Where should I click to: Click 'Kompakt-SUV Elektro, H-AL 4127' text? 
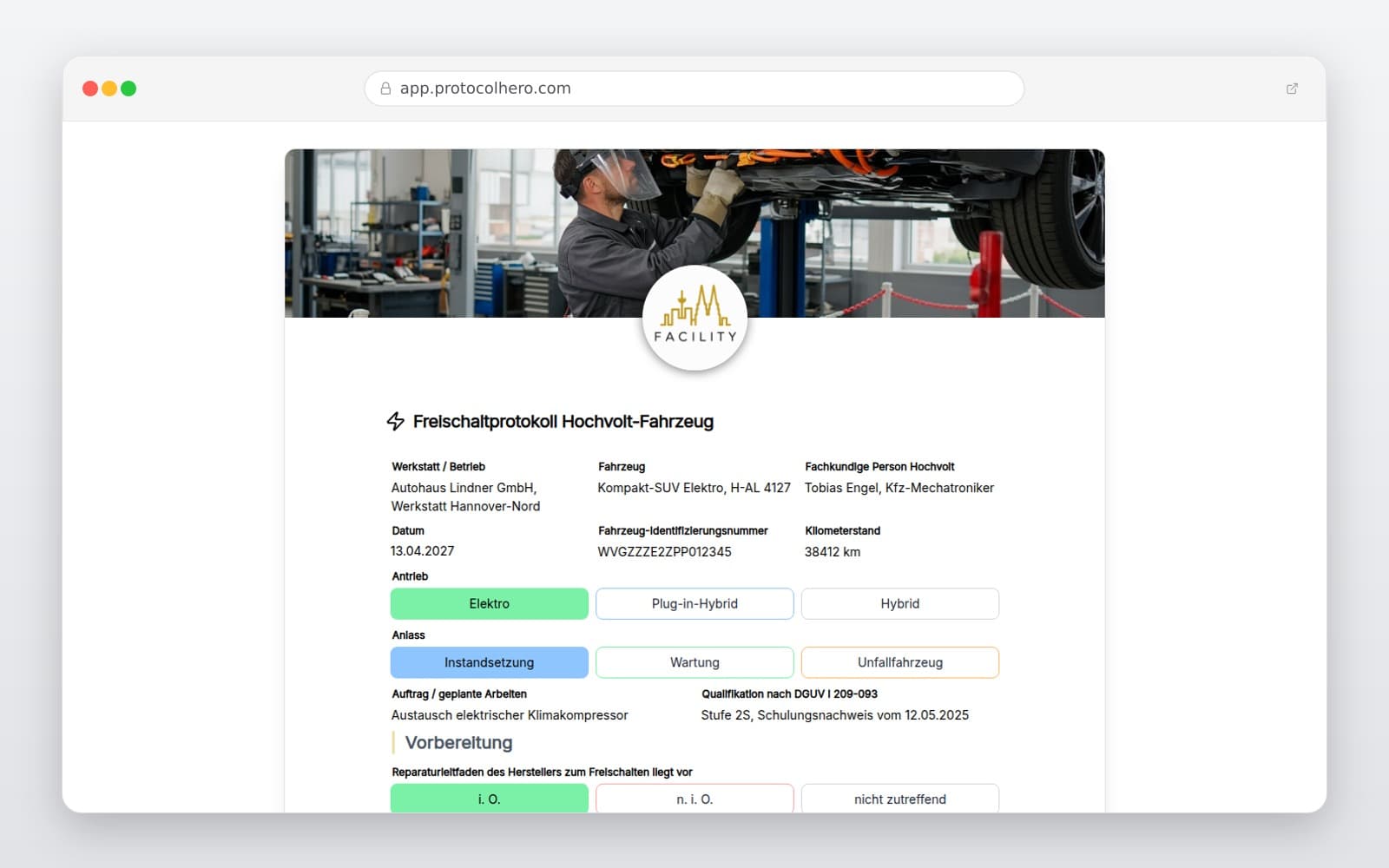click(694, 488)
